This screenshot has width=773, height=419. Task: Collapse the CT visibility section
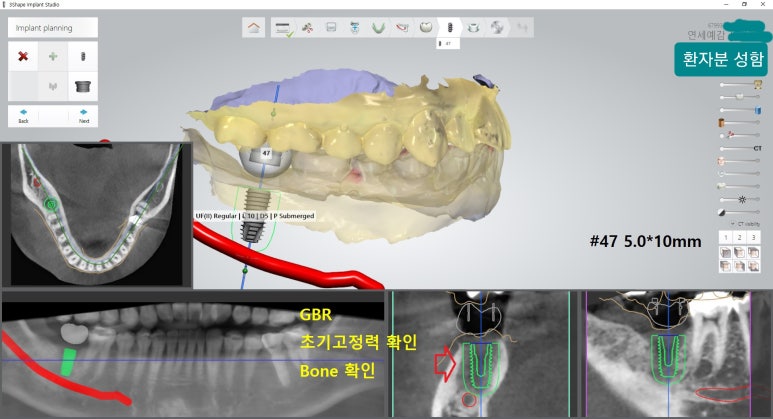[730, 223]
